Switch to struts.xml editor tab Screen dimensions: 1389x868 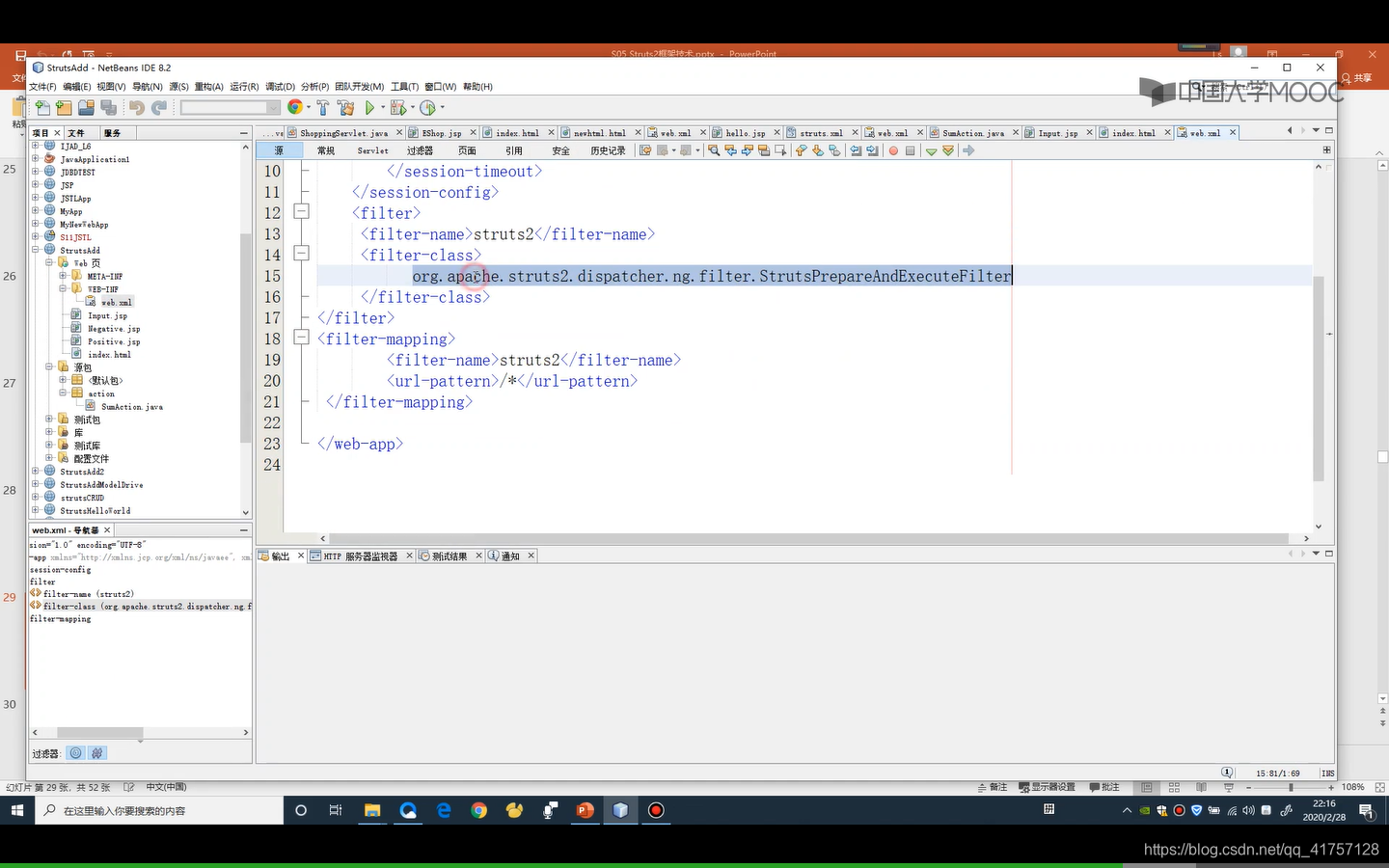pos(821,133)
